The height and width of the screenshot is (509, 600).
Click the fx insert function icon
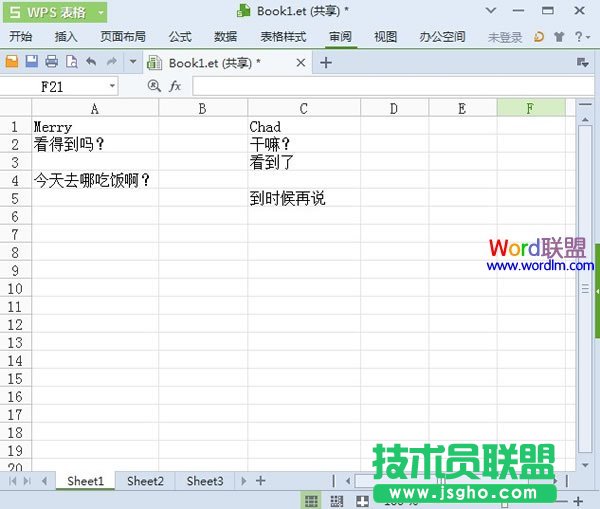click(175, 87)
